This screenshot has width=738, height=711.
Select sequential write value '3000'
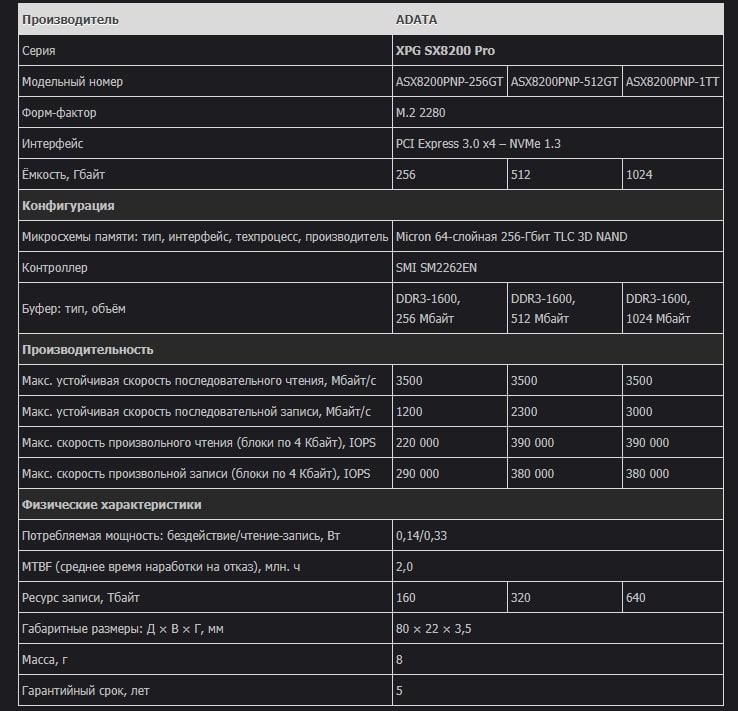tap(639, 412)
